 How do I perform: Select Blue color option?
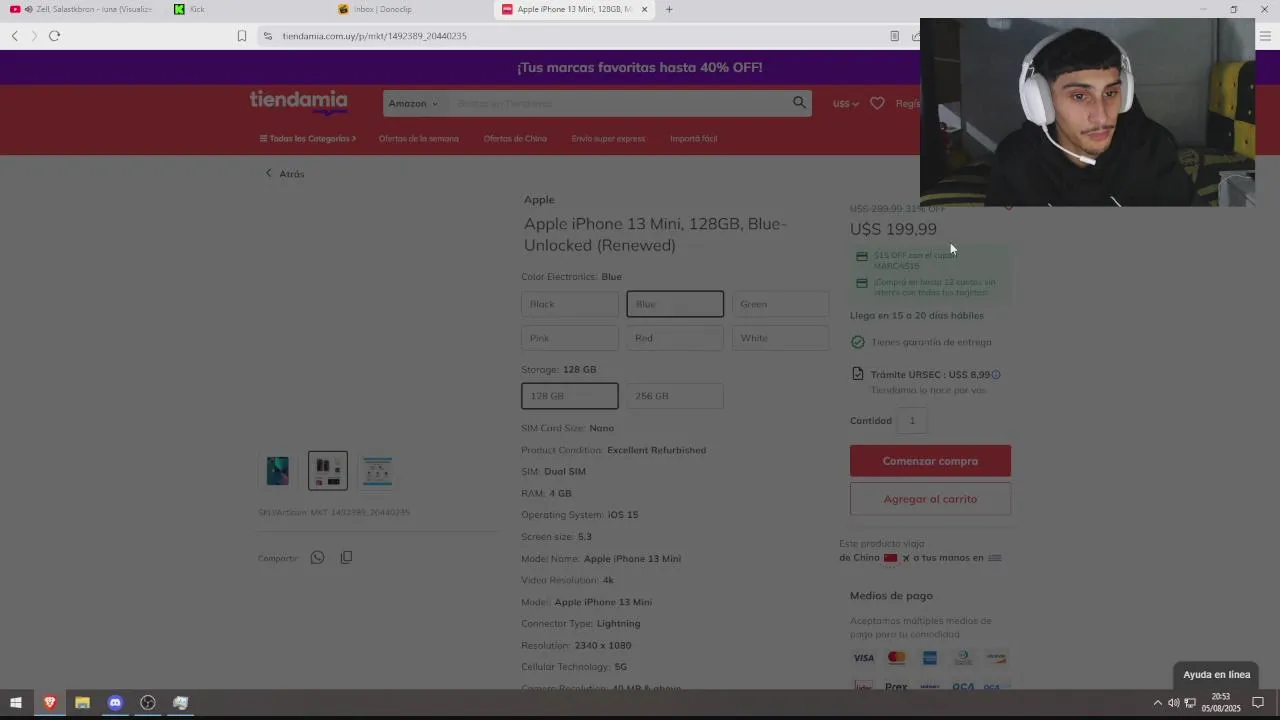[x=675, y=304]
